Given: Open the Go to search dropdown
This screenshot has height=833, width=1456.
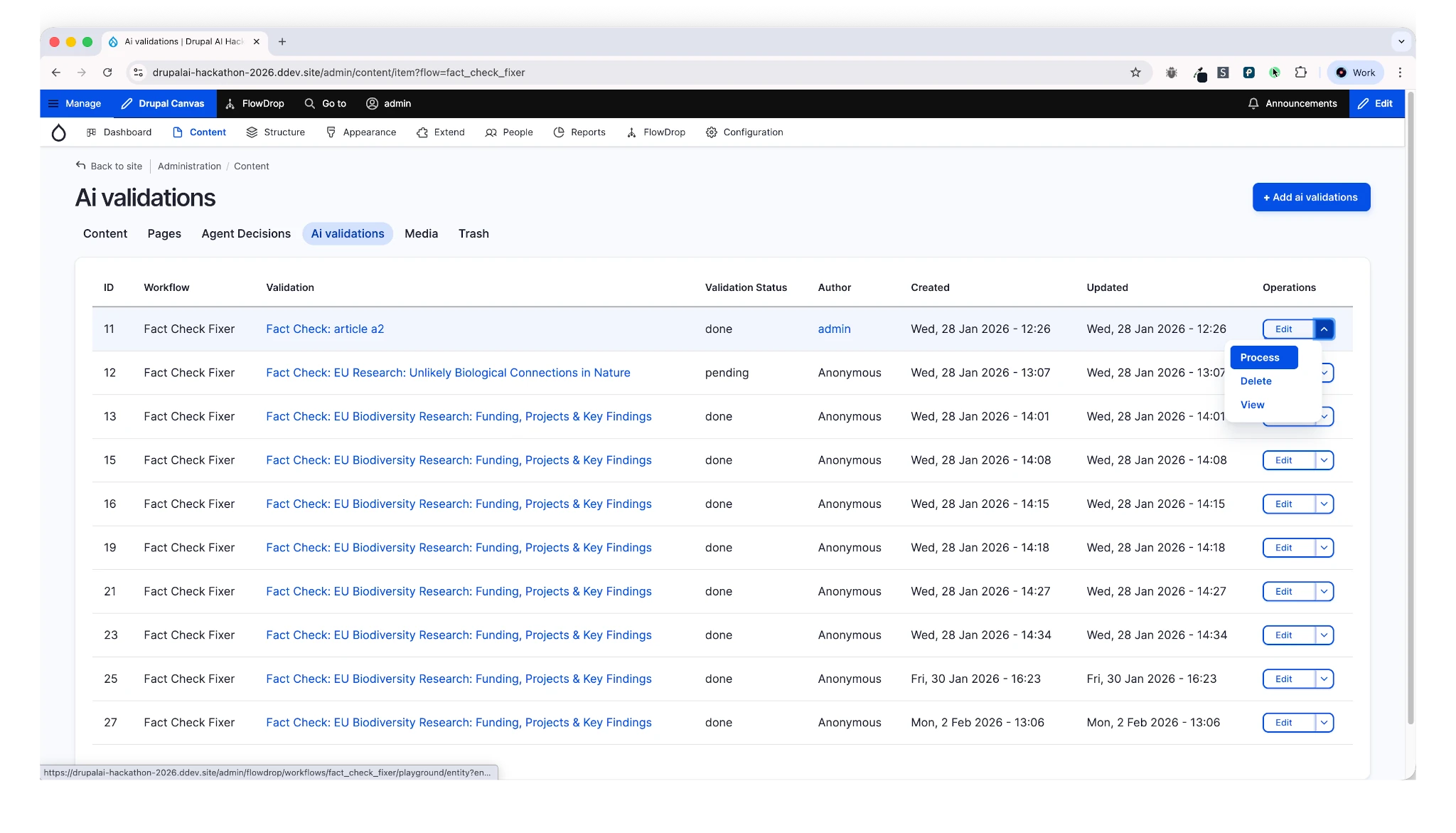Looking at the screenshot, I should click(x=325, y=103).
